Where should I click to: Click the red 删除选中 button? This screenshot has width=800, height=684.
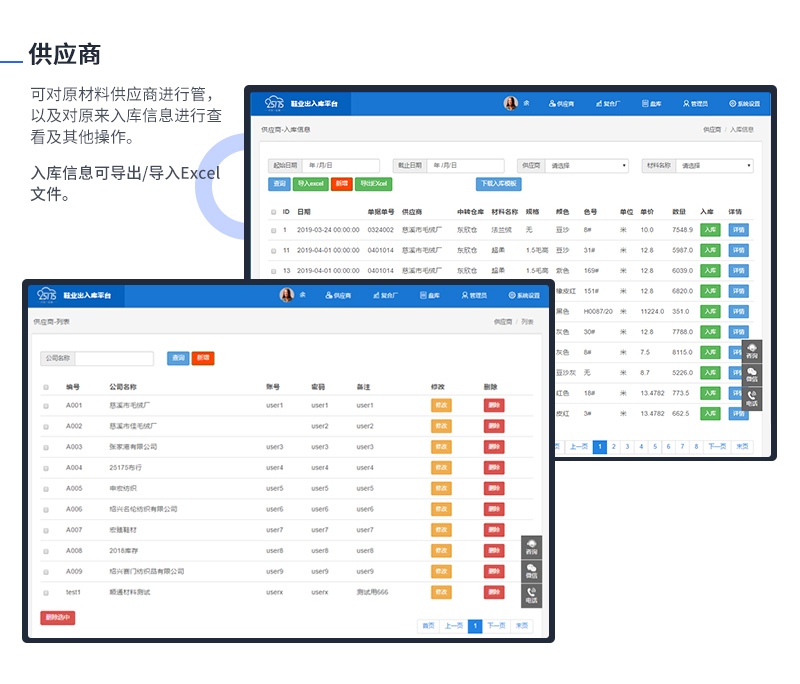[57, 618]
